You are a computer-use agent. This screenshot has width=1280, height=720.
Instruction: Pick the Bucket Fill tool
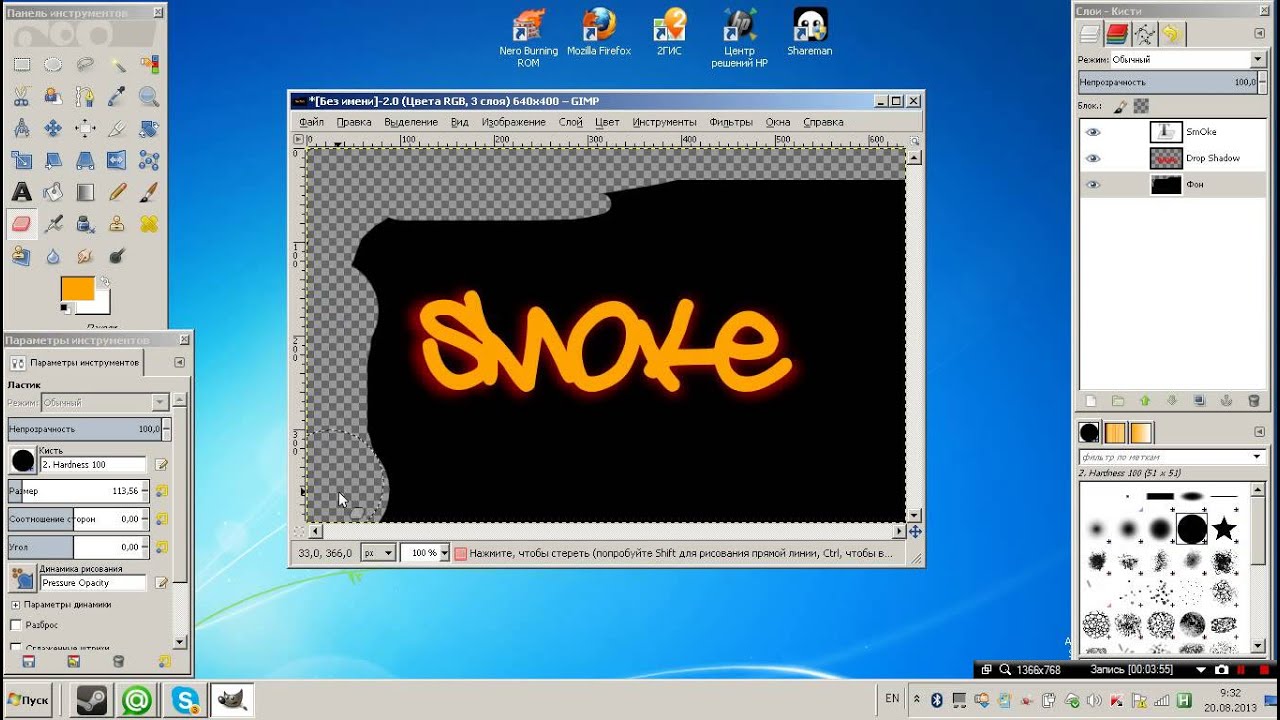tap(53, 192)
